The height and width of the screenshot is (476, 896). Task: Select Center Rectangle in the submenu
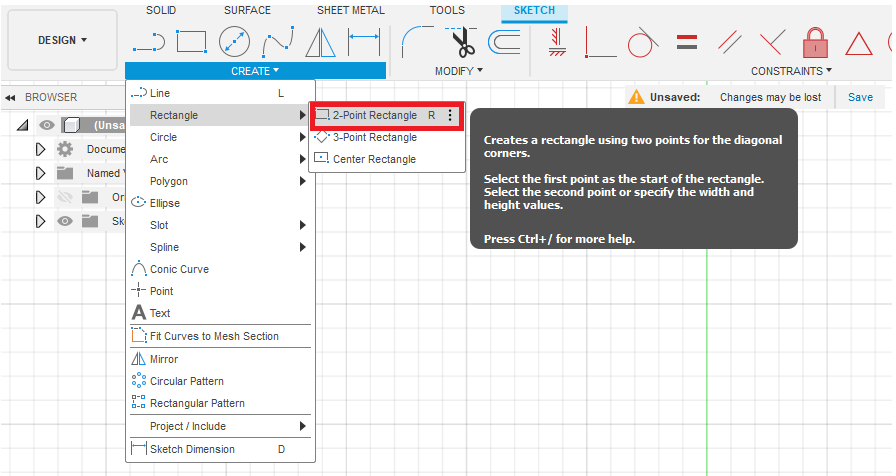click(x=387, y=159)
